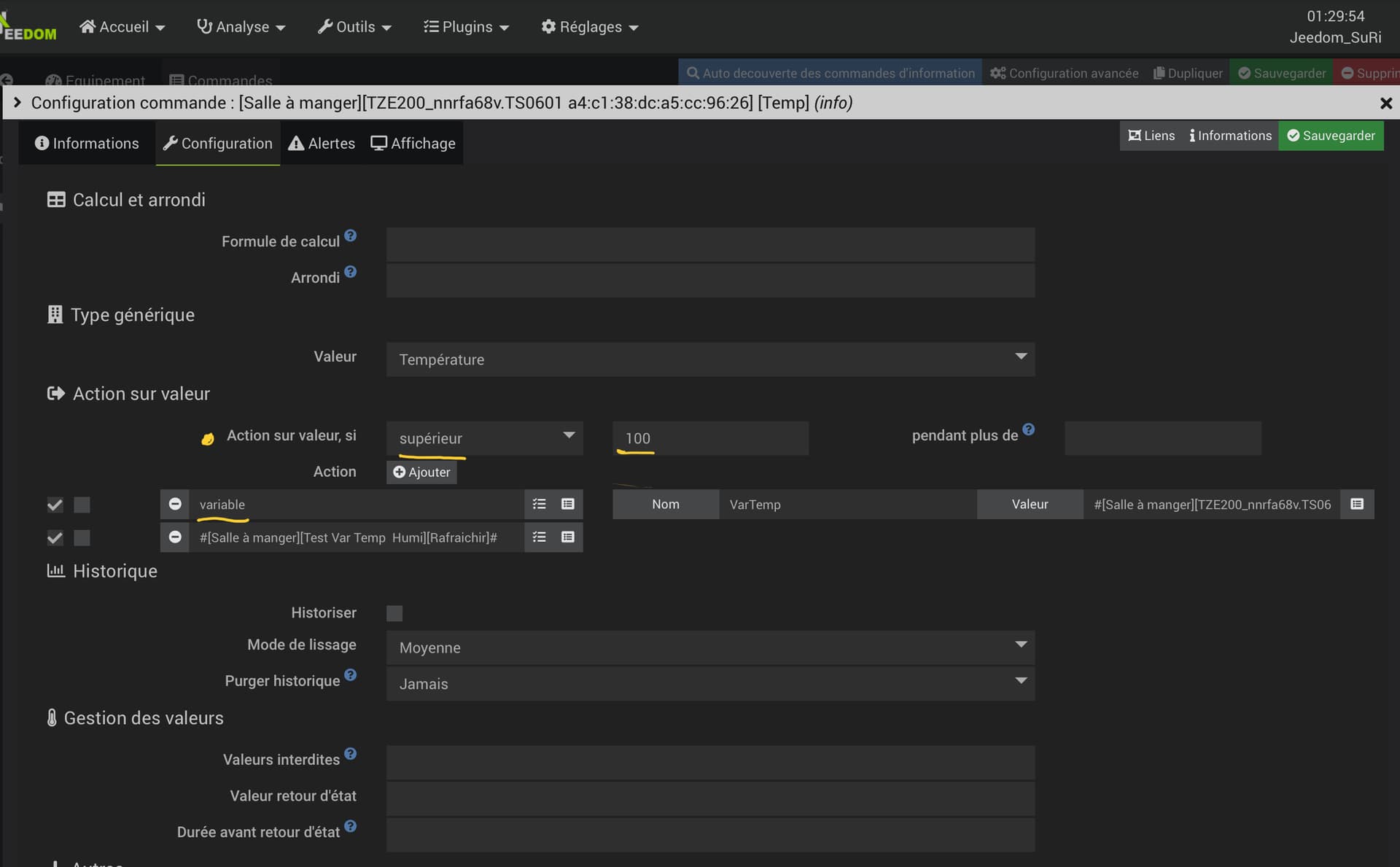Open command picker icon for variable row
Screen dimensions: 1400x867
[568, 504]
